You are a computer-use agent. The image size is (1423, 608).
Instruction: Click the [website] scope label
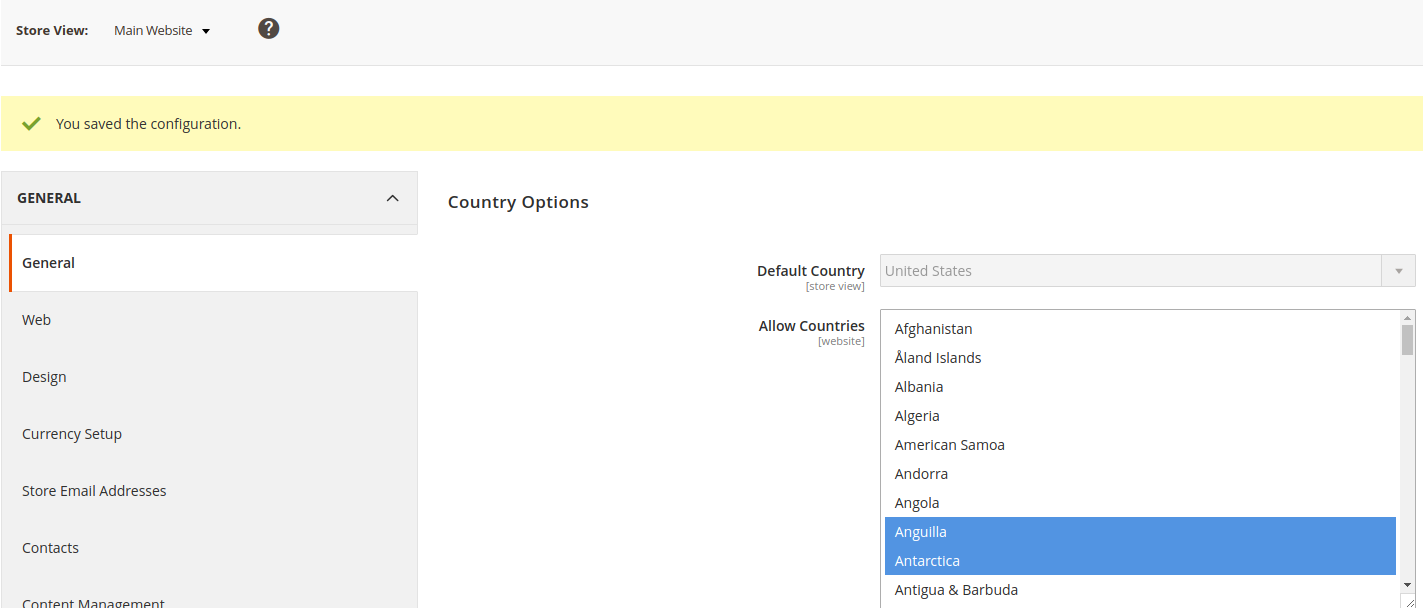click(841, 340)
